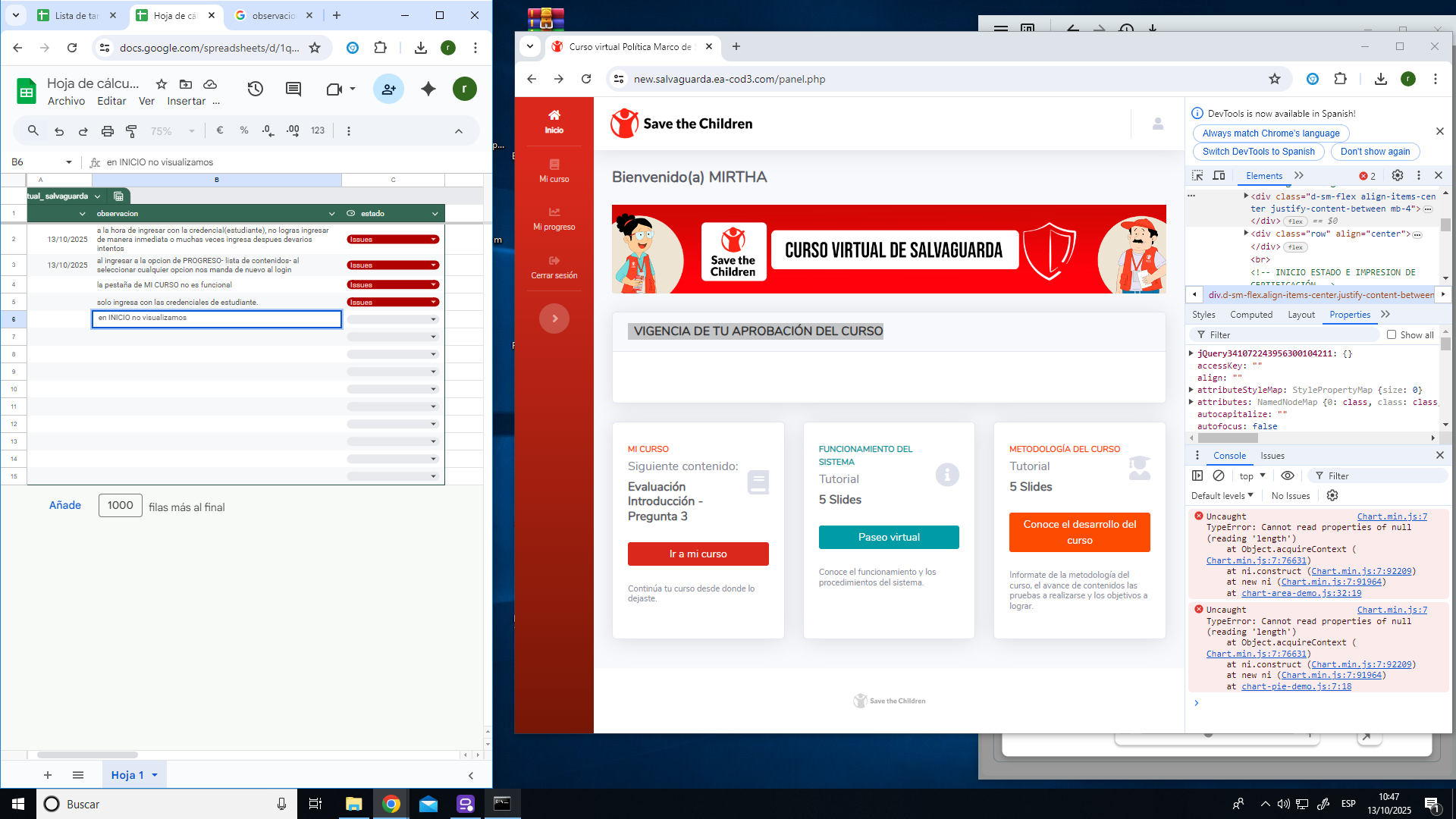The height and width of the screenshot is (819, 1456).
Task: Click the Sheets print icon
Action: click(107, 130)
